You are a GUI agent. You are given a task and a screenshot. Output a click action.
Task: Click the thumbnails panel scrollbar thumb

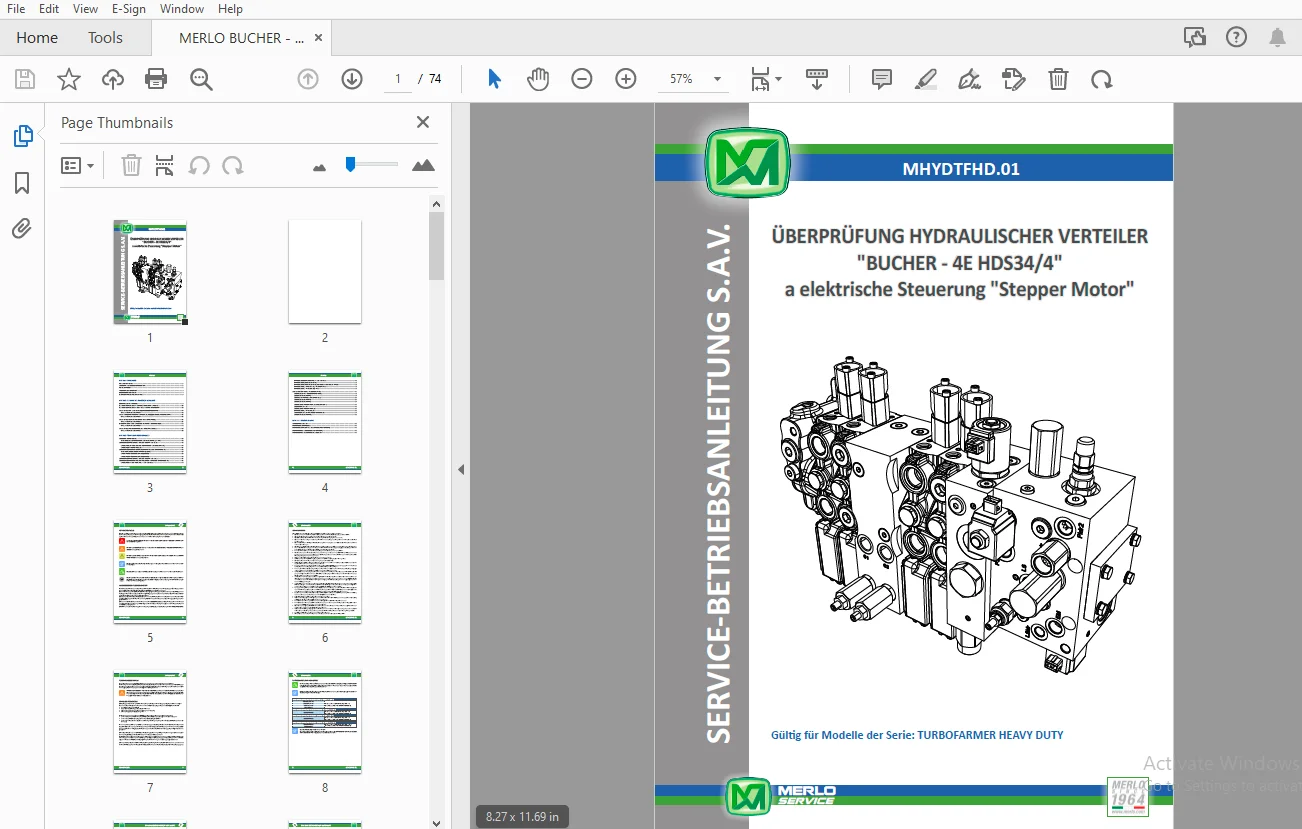pyautogui.click(x=436, y=246)
